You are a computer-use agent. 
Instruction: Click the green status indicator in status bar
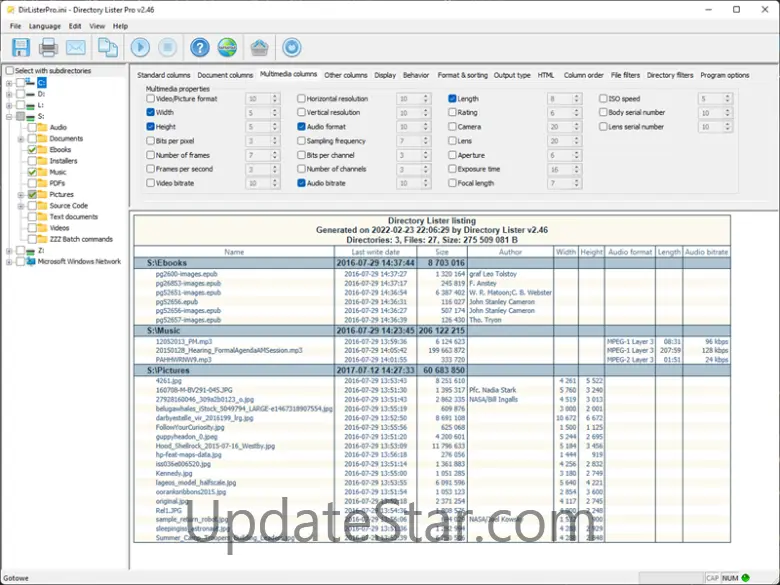pos(745,578)
